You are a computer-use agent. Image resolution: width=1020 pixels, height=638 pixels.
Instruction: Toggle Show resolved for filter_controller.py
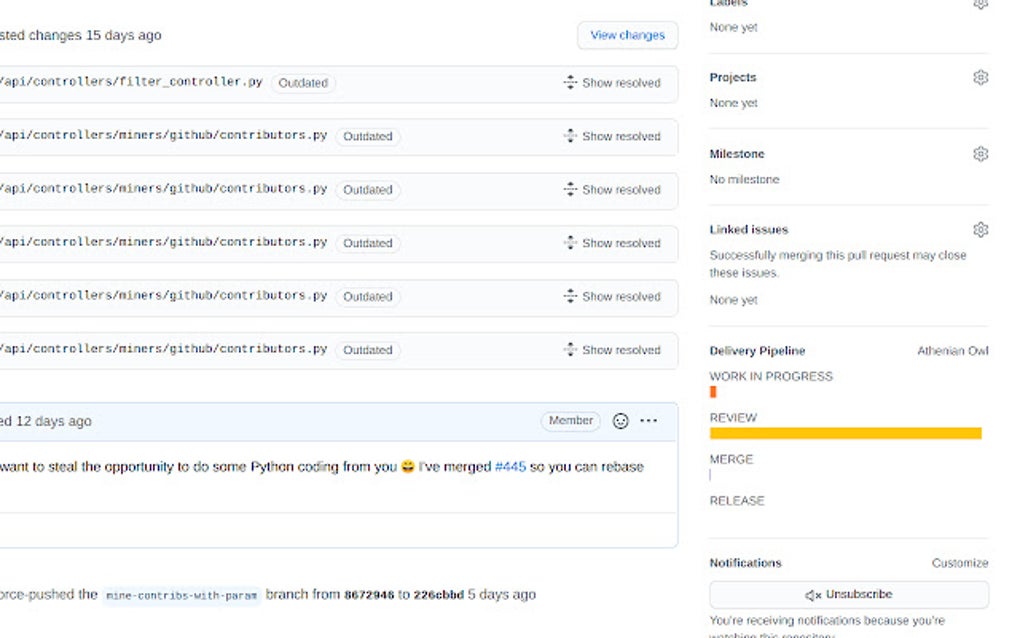point(622,83)
